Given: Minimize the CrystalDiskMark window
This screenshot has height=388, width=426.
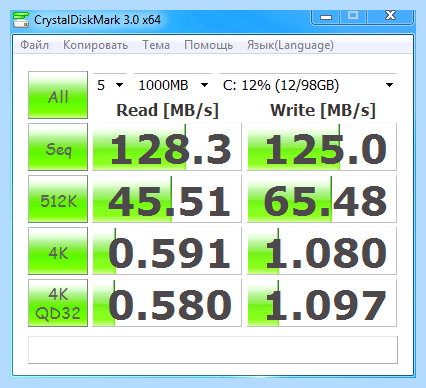Looking at the screenshot, I should click(x=326, y=17).
